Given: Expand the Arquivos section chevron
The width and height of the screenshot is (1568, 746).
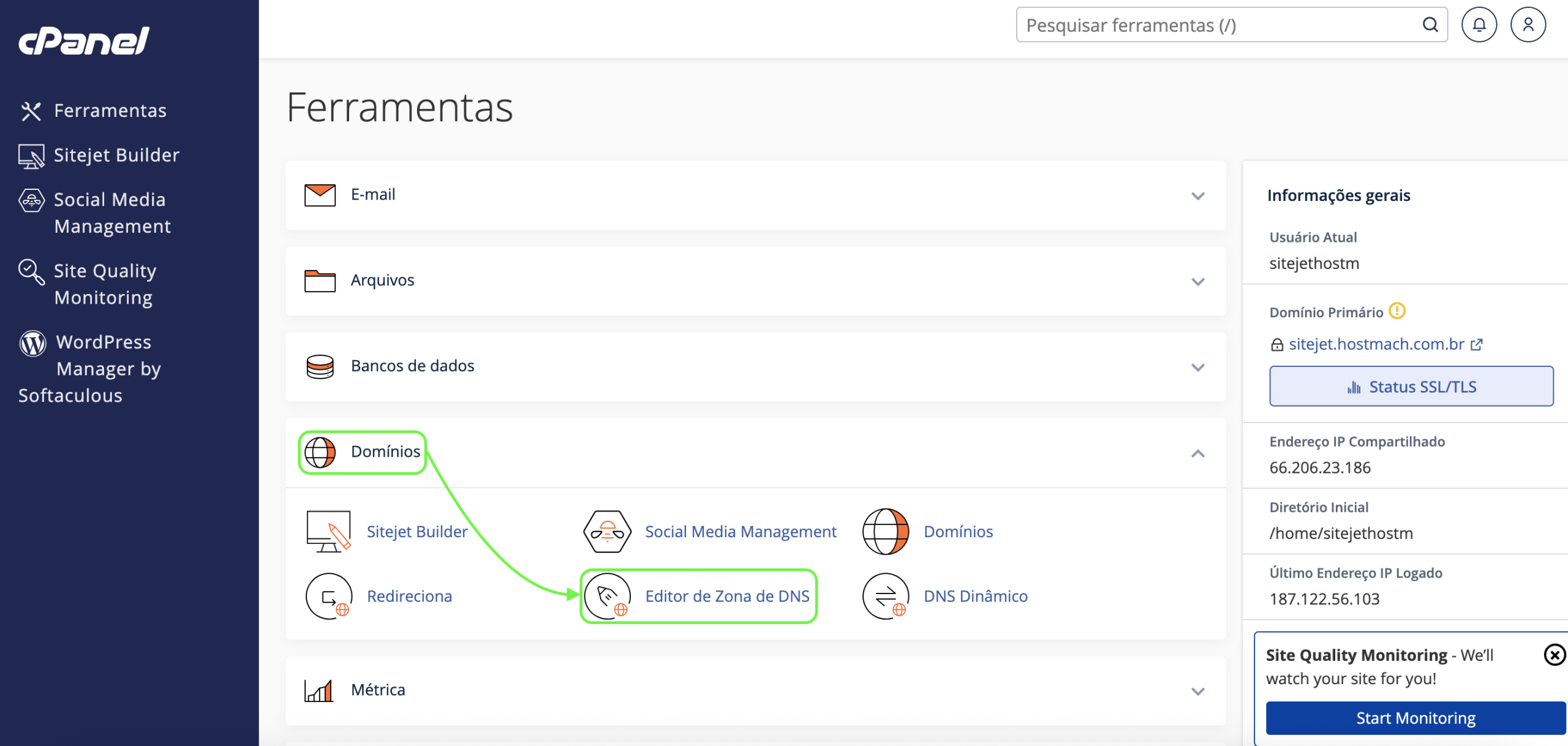Looking at the screenshot, I should (x=1197, y=282).
